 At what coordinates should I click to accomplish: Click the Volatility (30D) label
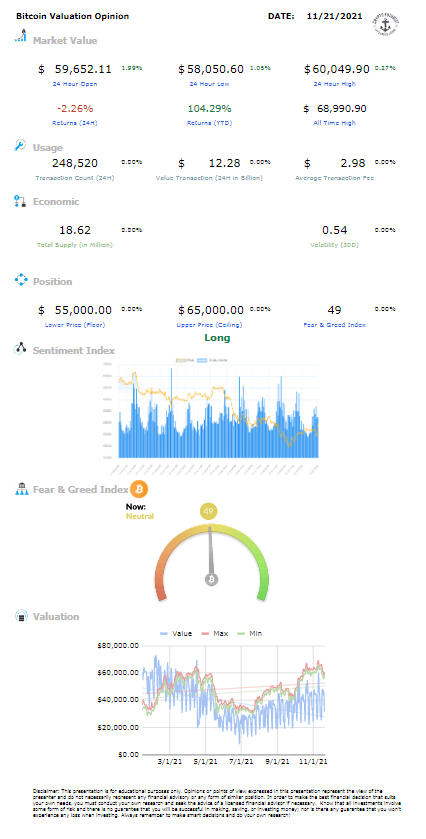pos(334,245)
